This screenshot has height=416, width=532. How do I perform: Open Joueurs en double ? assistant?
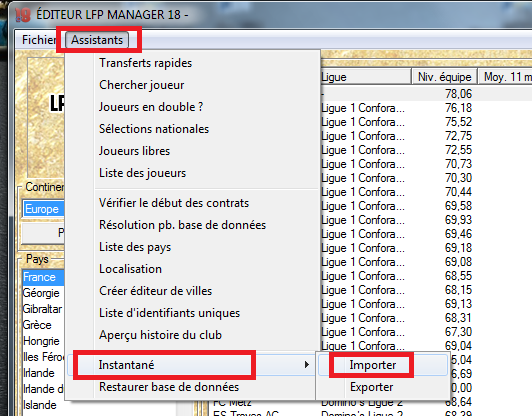tap(151, 107)
